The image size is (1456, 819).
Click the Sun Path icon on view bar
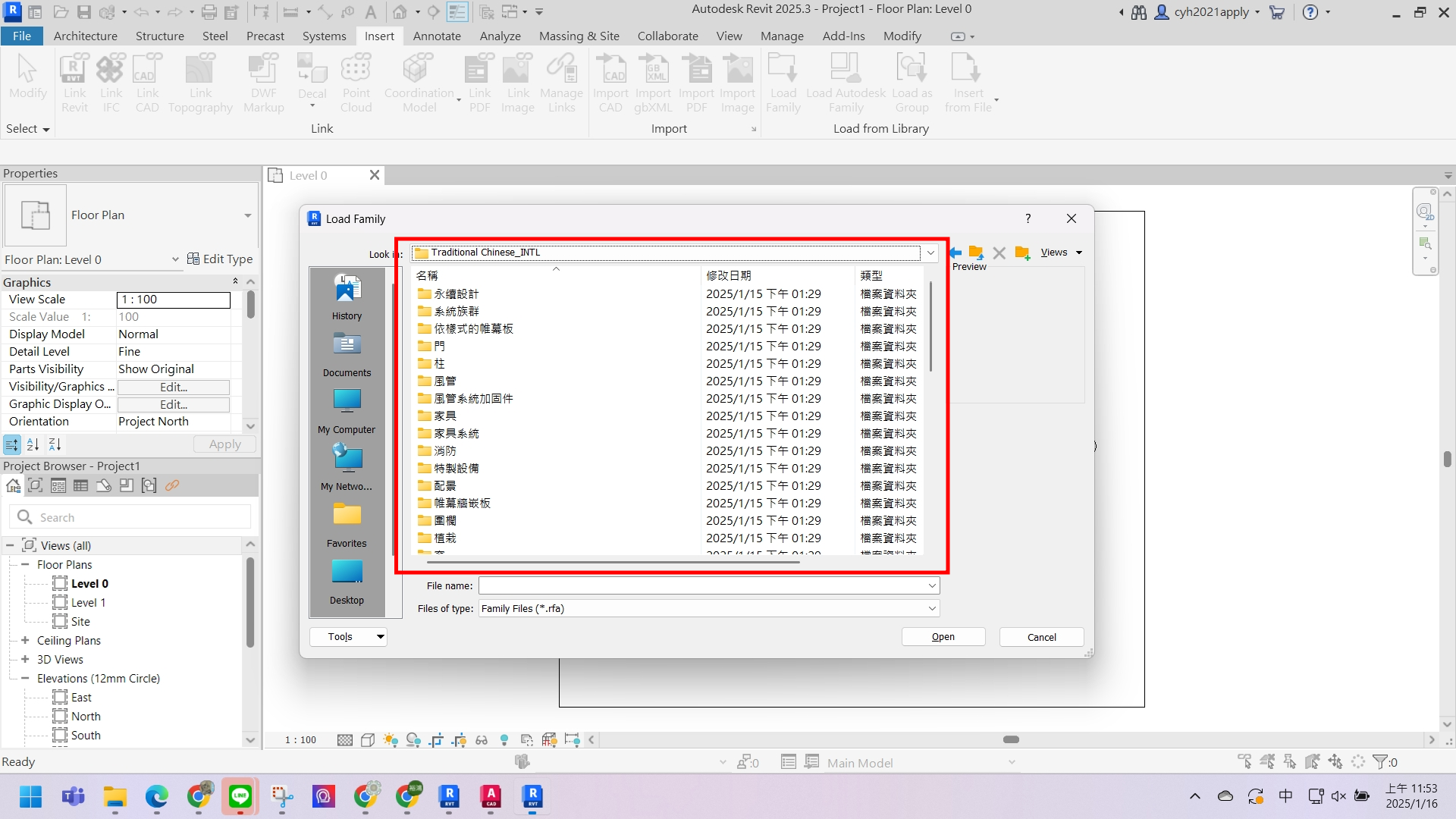tap(391, 739)
